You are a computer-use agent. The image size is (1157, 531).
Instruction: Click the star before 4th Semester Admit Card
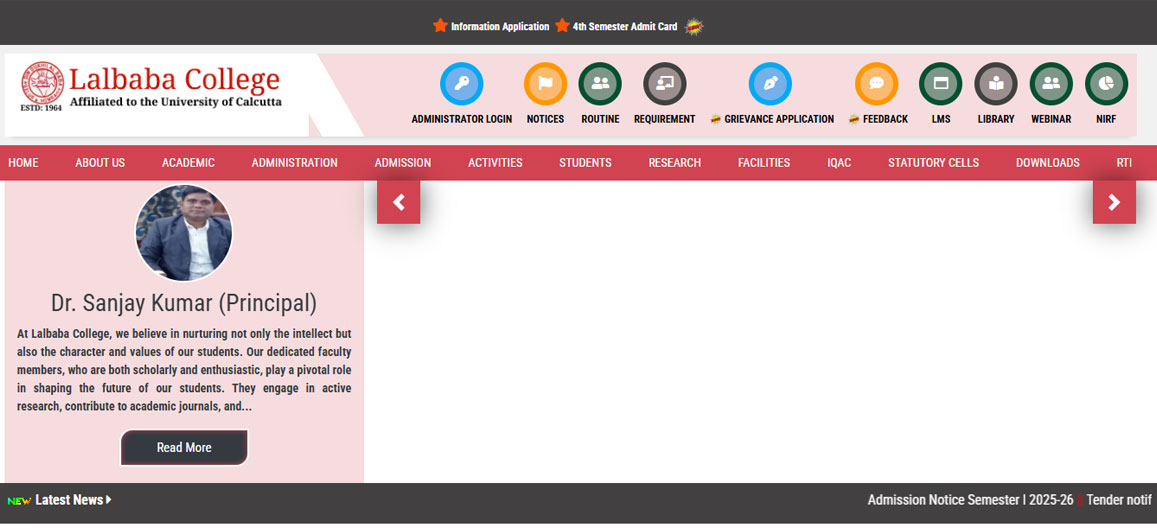[562, 26]
